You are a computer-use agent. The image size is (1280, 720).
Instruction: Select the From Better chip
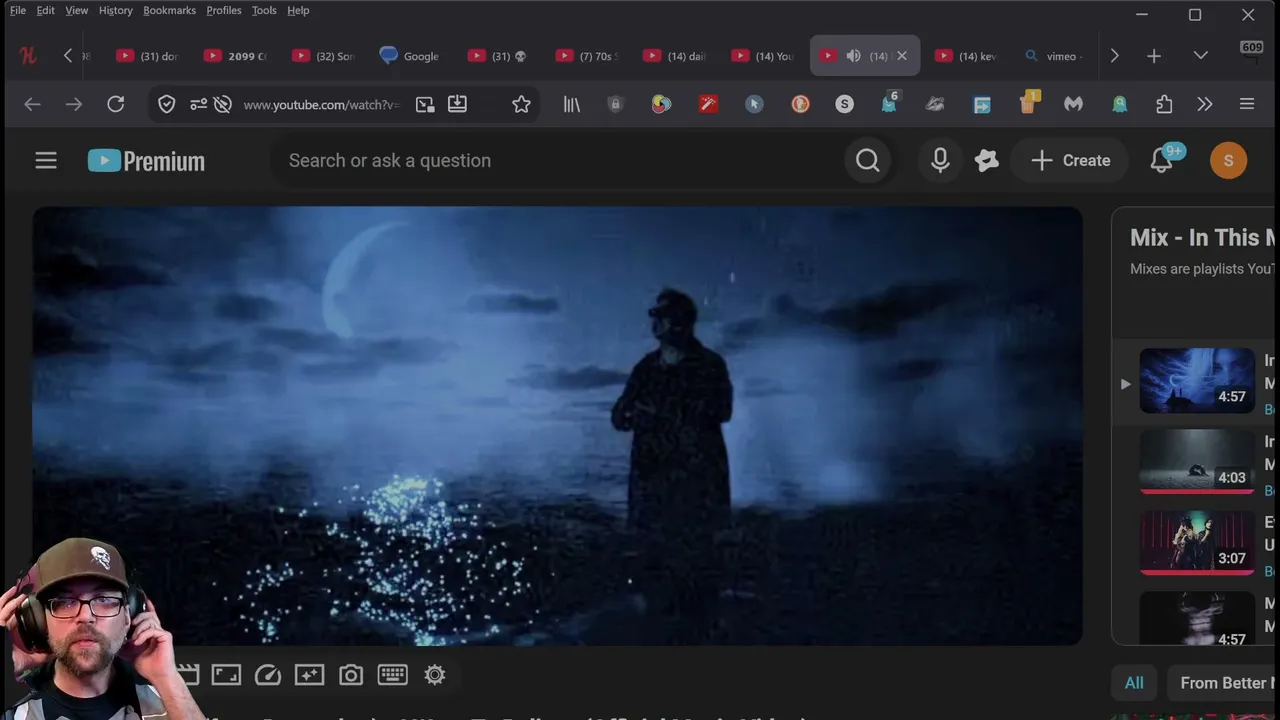pos(1223,683)
